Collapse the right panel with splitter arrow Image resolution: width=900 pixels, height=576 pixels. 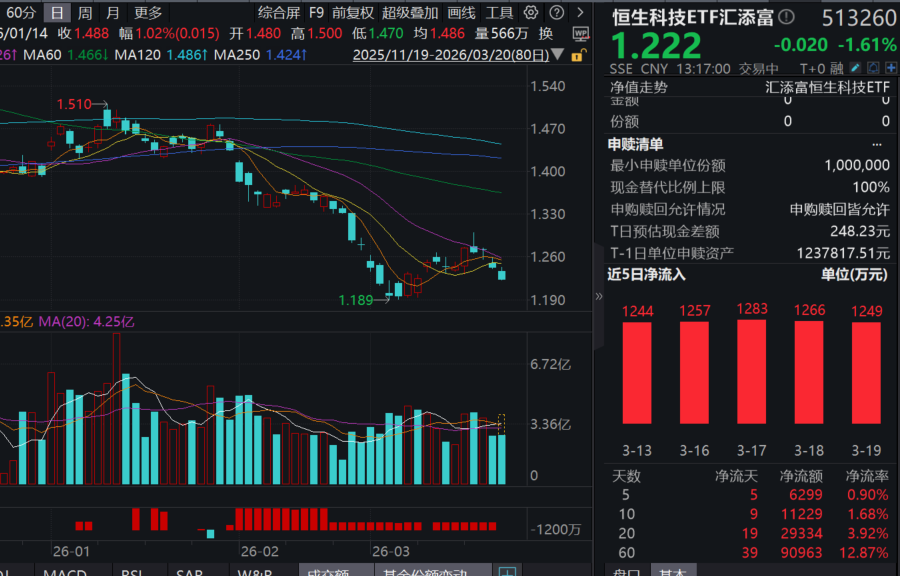pos(600,296)
